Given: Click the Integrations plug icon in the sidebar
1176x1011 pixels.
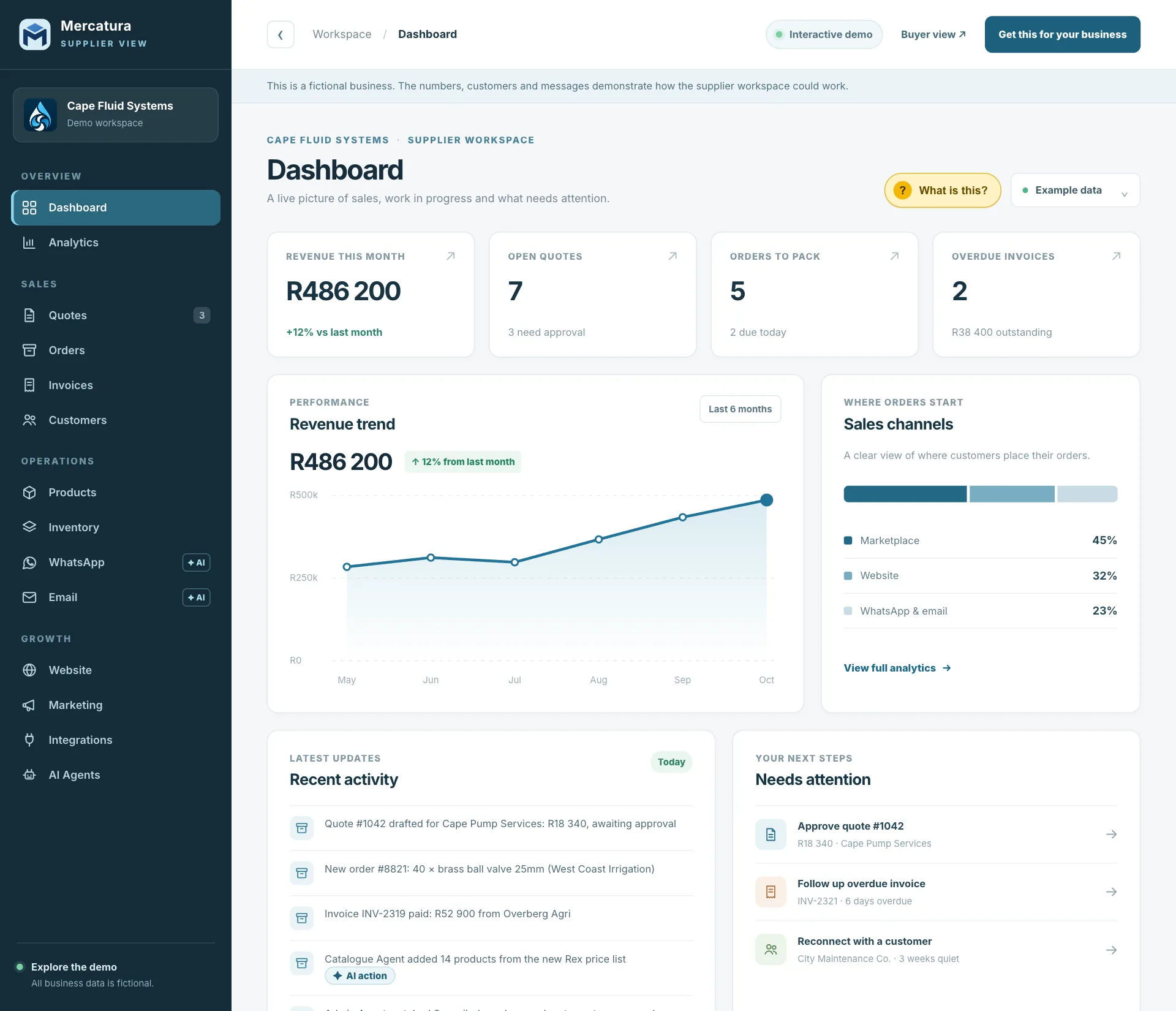Looking at the screenshot, I should [29, 740].
